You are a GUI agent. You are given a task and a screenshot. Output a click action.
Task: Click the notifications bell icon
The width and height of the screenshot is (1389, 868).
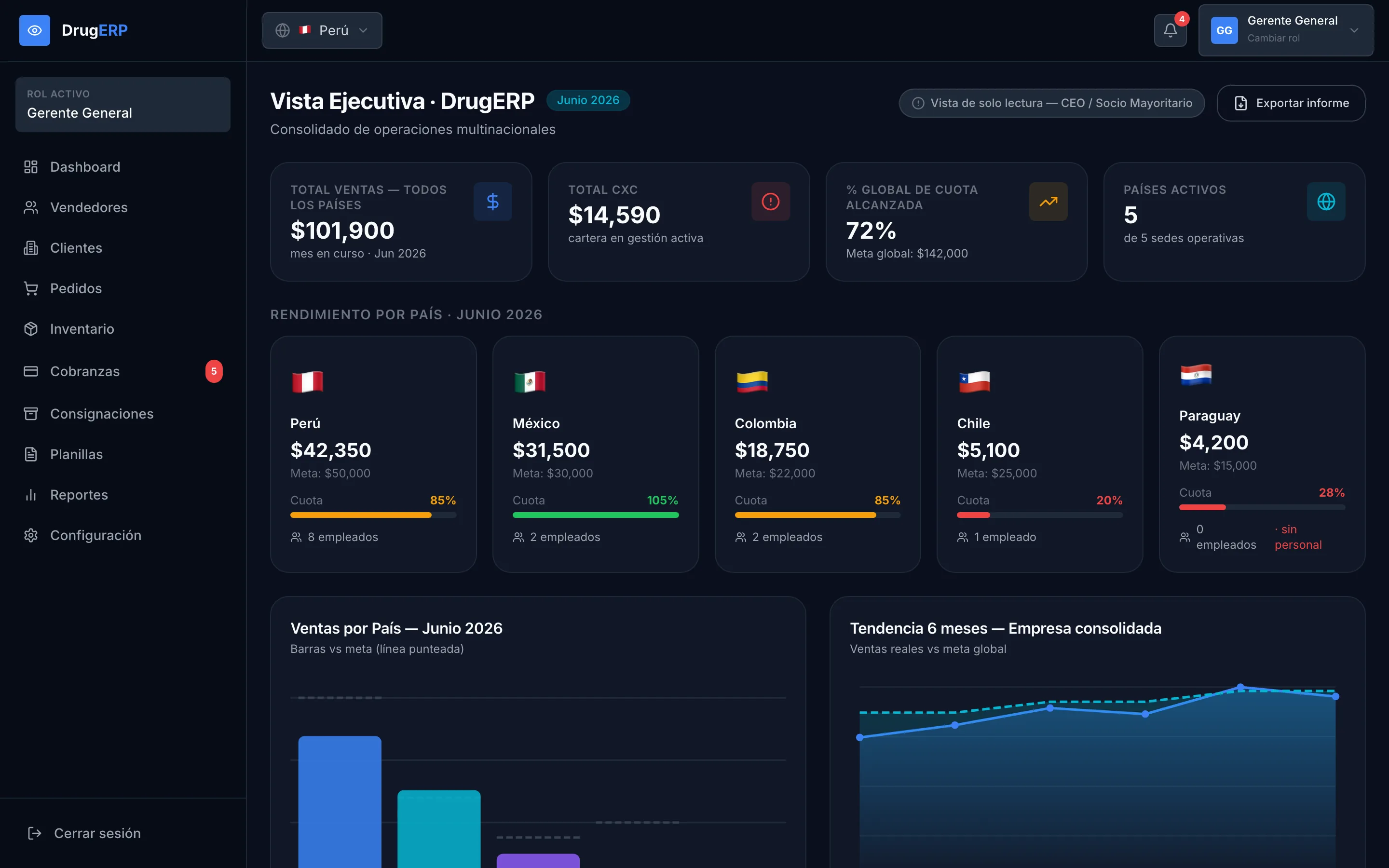pyautogui.click(x=1170, y=30)
